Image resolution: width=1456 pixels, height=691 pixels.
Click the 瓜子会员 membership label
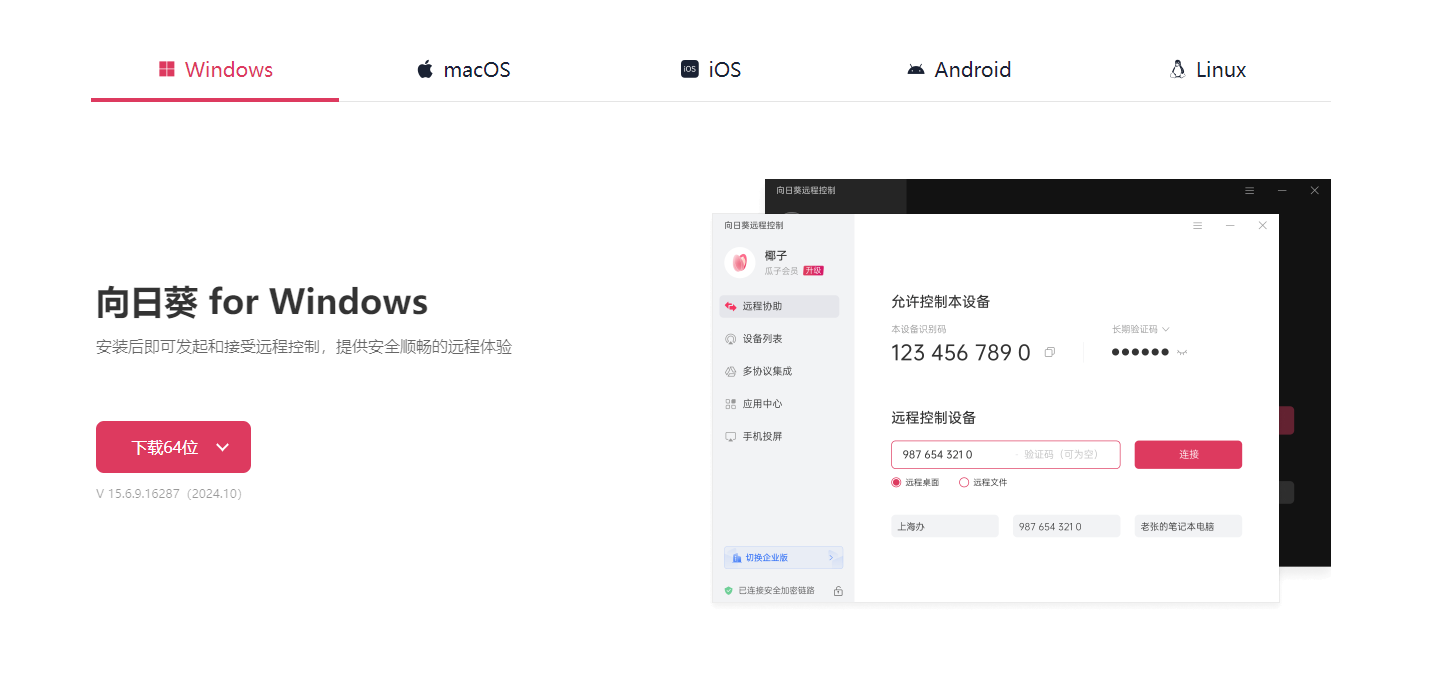(781, 271)
